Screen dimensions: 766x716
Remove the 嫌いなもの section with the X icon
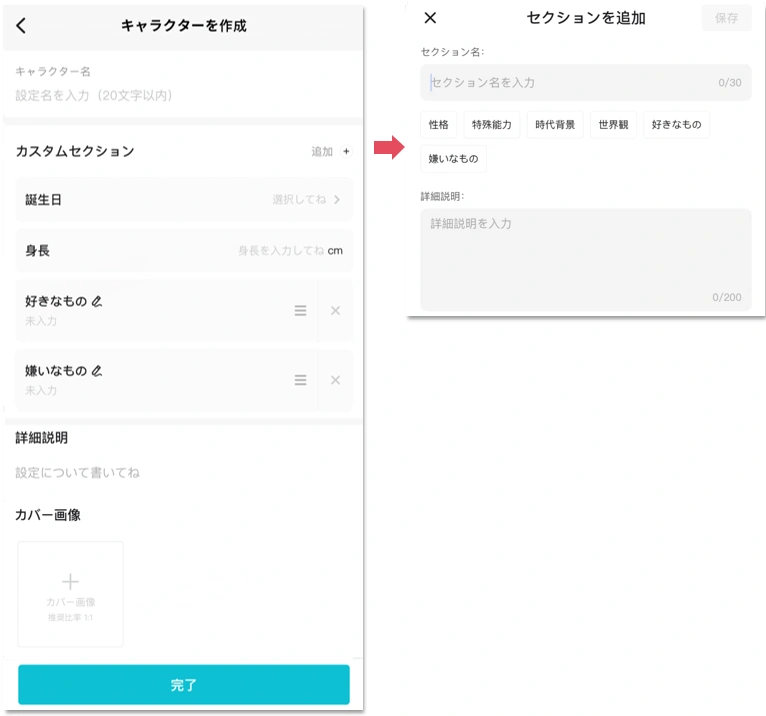(x=336, y=380)
